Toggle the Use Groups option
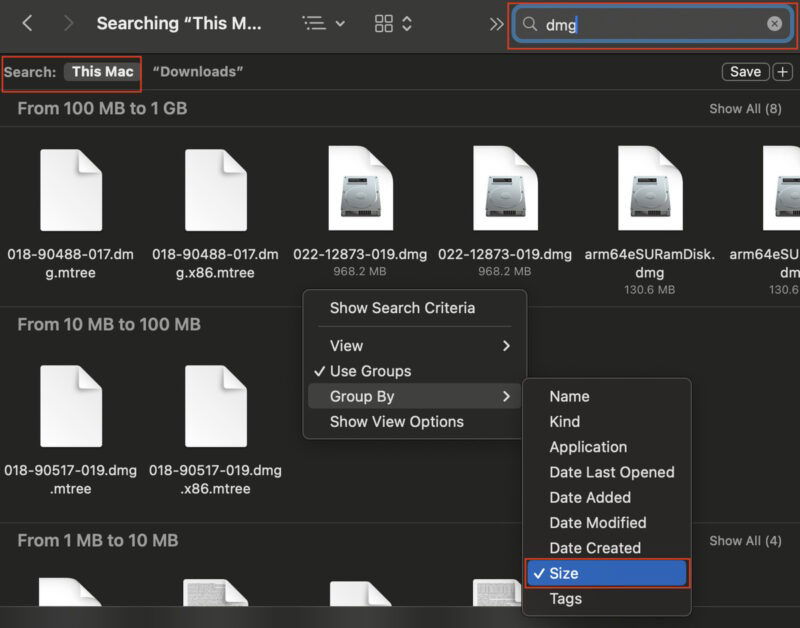The image size is (800, 628). coord(372,371)
